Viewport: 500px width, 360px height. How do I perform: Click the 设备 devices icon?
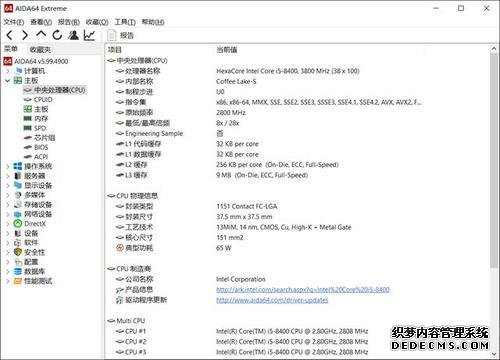point(18,233)
